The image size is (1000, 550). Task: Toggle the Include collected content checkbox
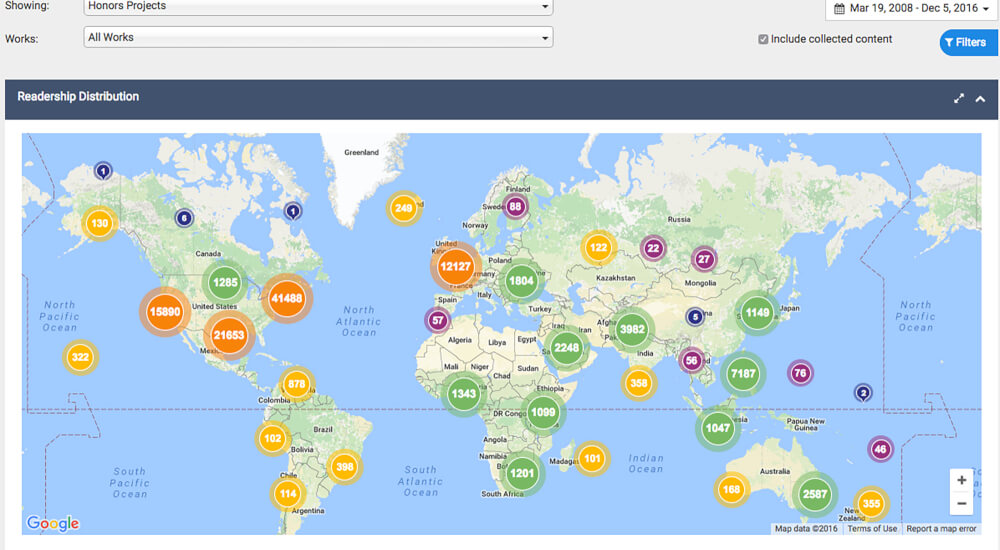pos(763,39)
